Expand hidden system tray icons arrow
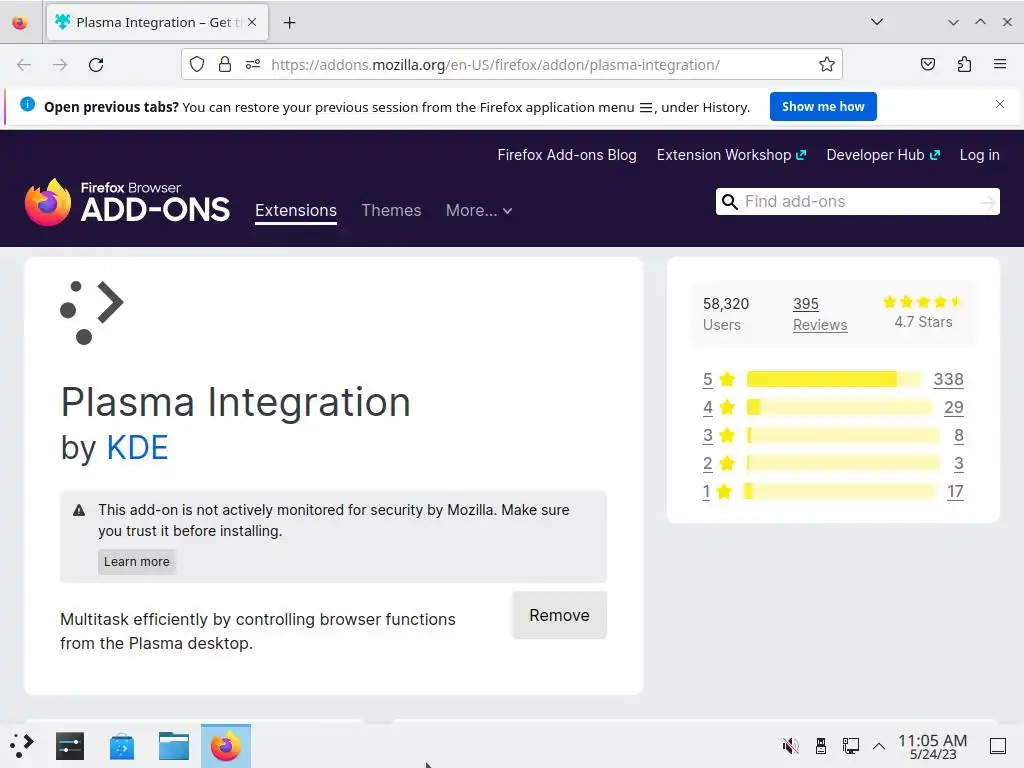Viewport: 1024px width, 768px height. [x=879, y=746]
